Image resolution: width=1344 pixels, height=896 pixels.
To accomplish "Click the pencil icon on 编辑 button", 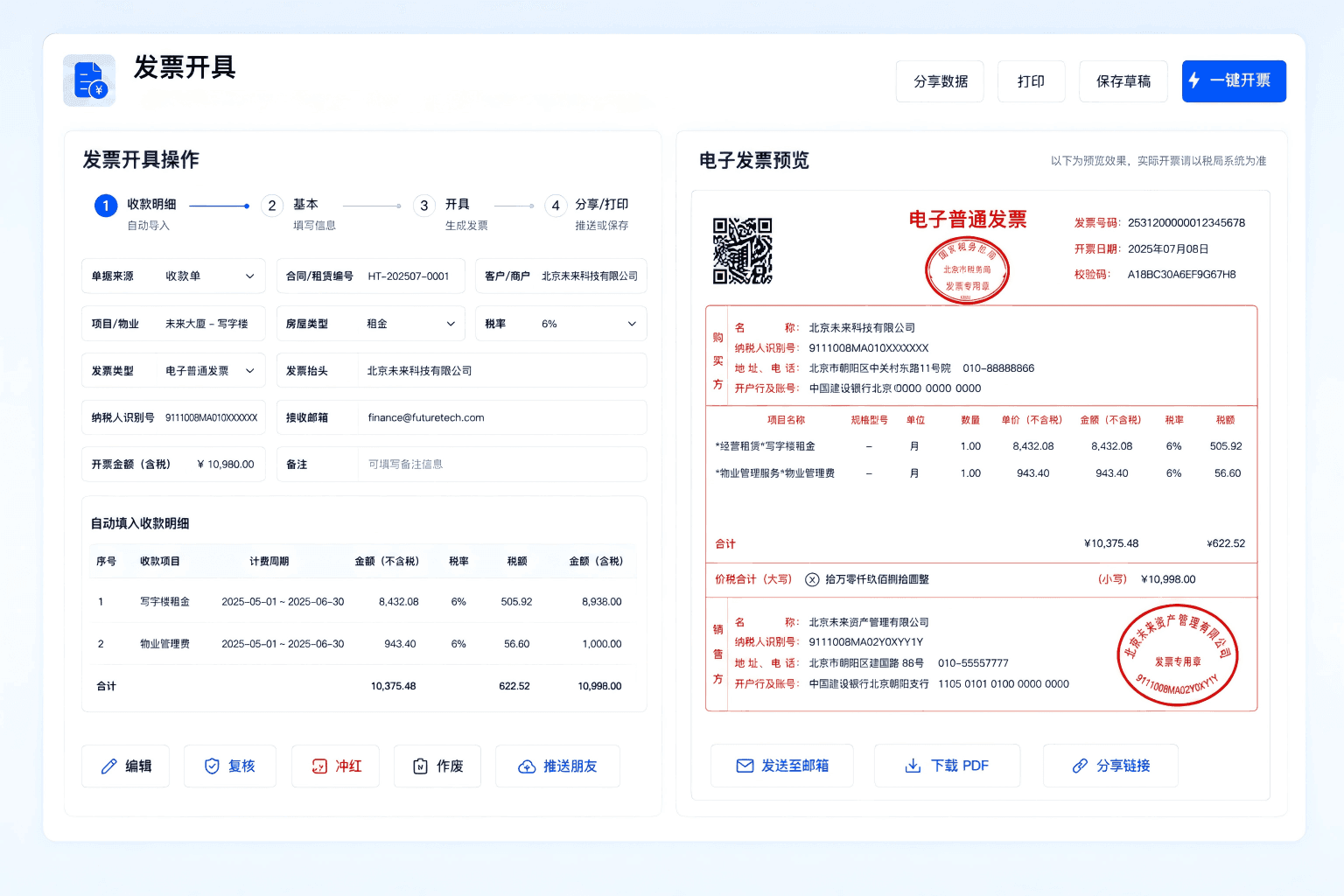I will click(x=108, y=766).
